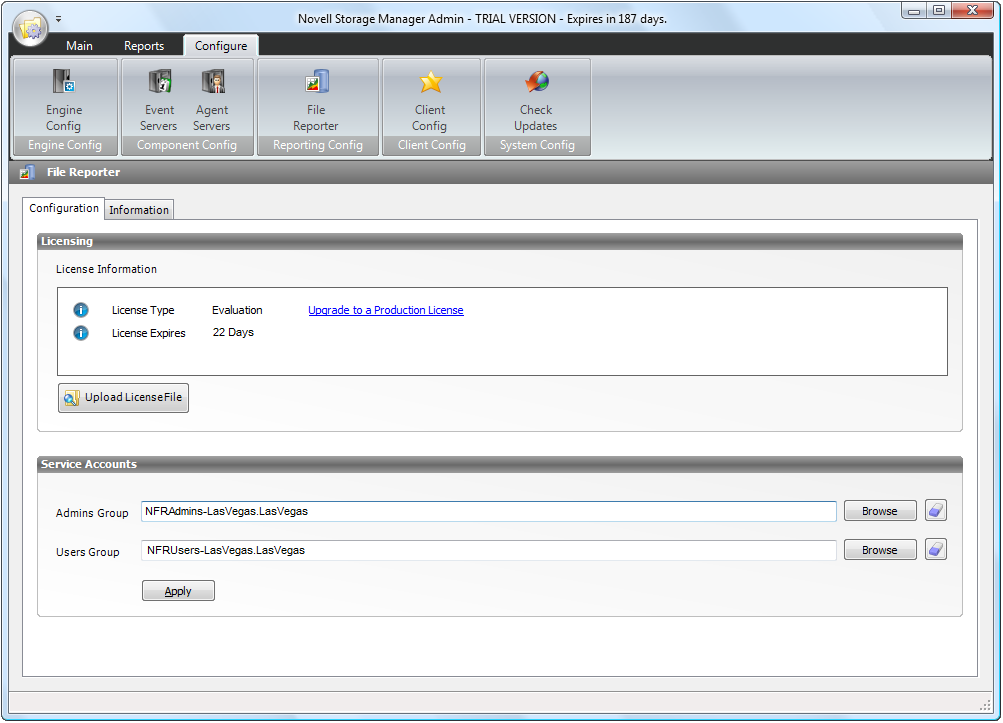The image size is (1003, 723).
Task: Switch to the Reports ribbon tab
Action: 144,46
